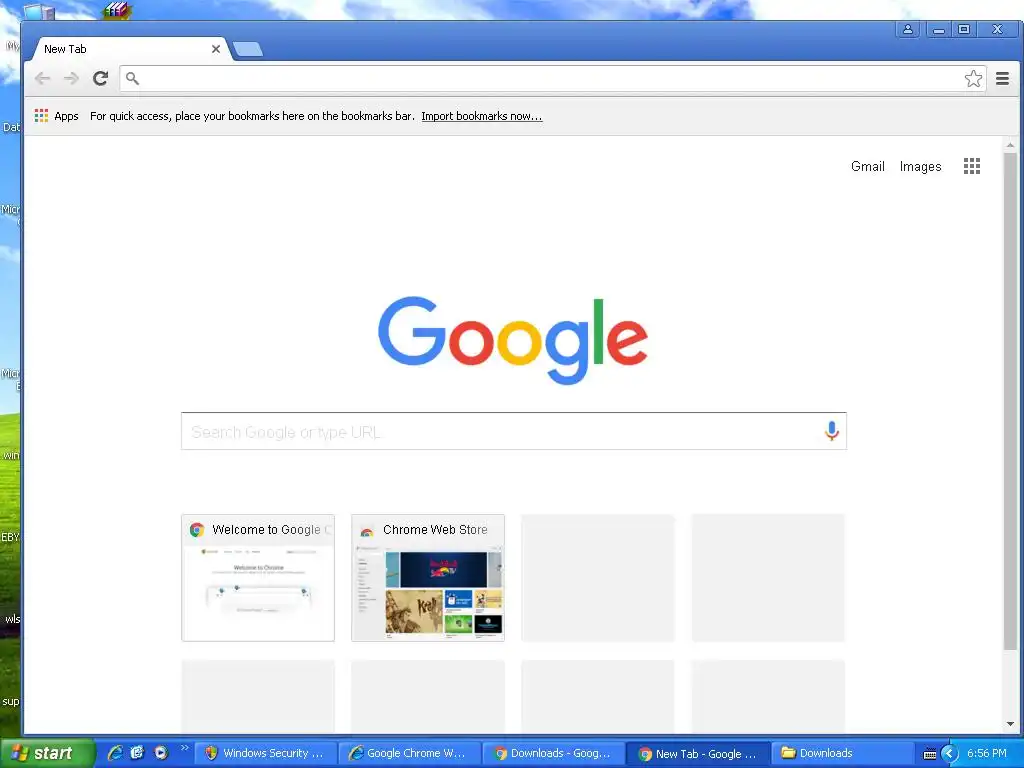Reload the current page
The image size is (1024, 768).
100,78
